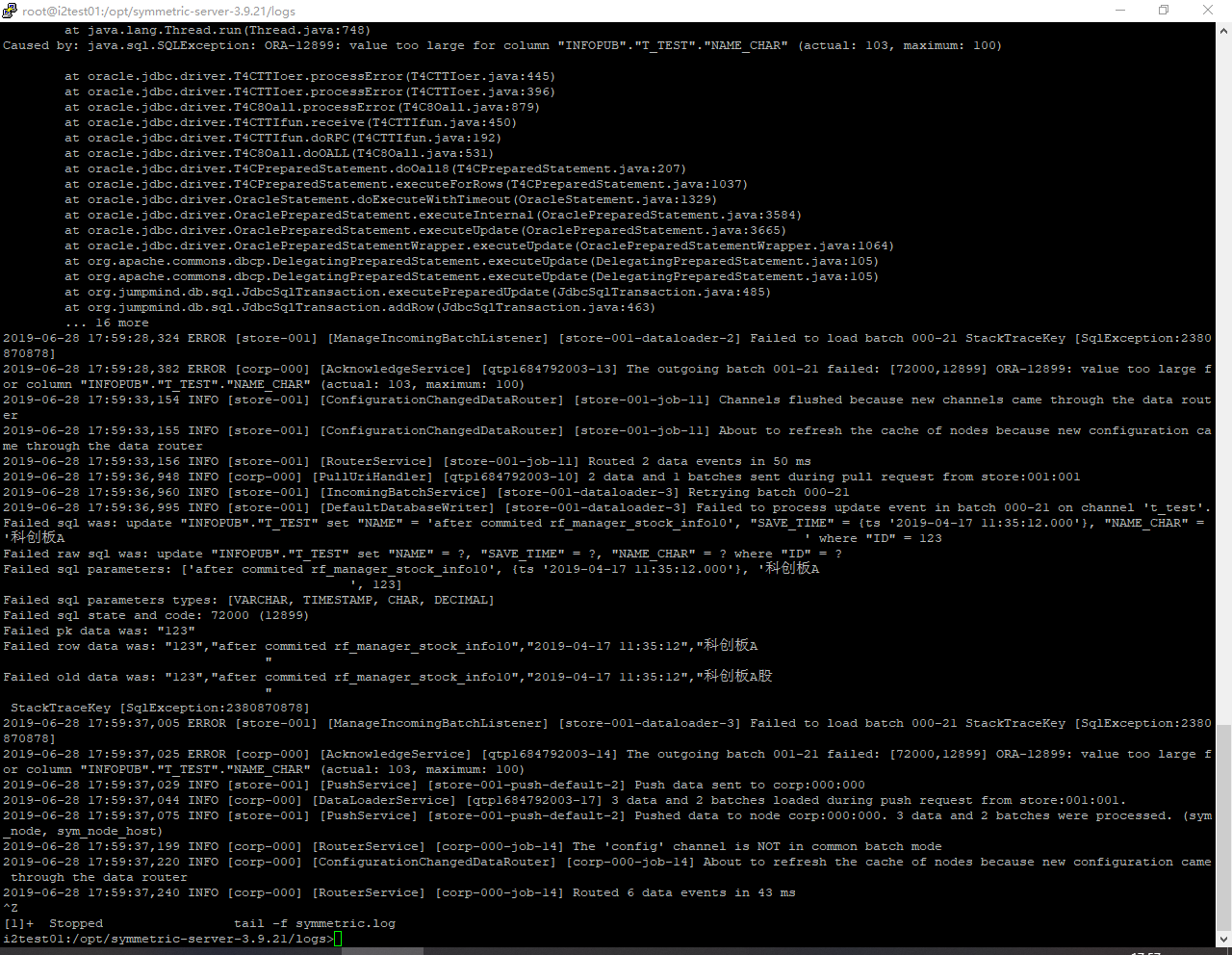Close the PuTTY session window
This screenshot has height=955, width=1232.
pyautogui.click(x=1208, y=11)
